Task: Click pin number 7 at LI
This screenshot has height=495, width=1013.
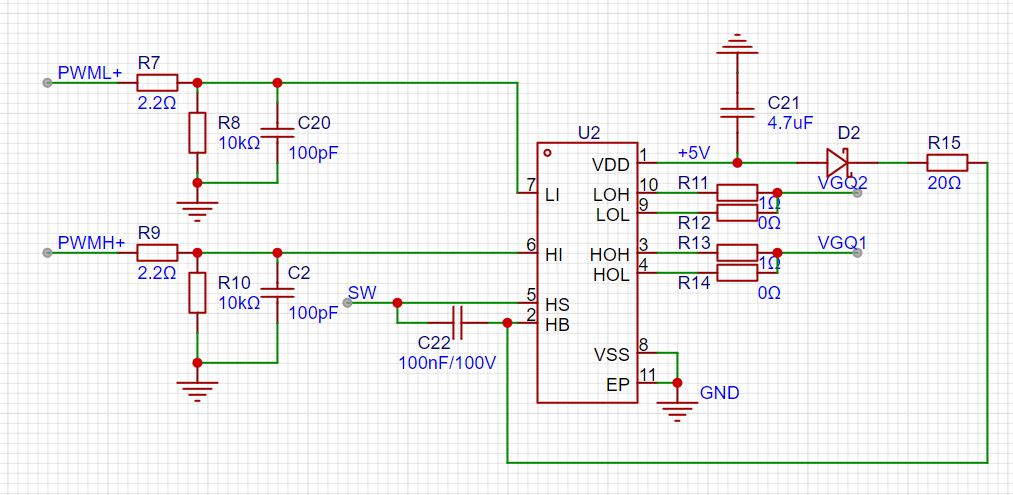Action: (x=531, y=185)
